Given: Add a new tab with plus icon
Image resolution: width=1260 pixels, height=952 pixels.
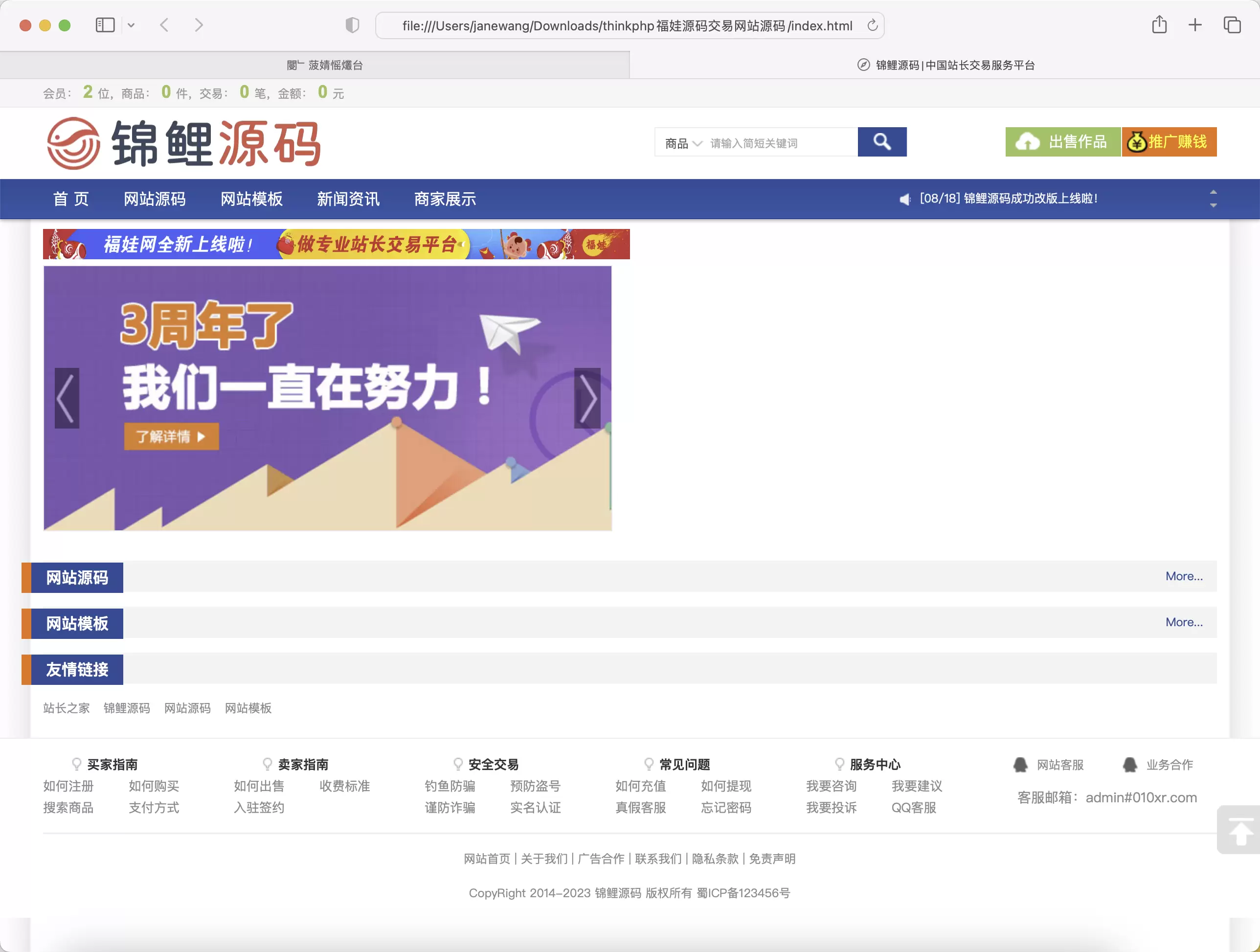Looking at the screenshot, I should point(1195,25).
